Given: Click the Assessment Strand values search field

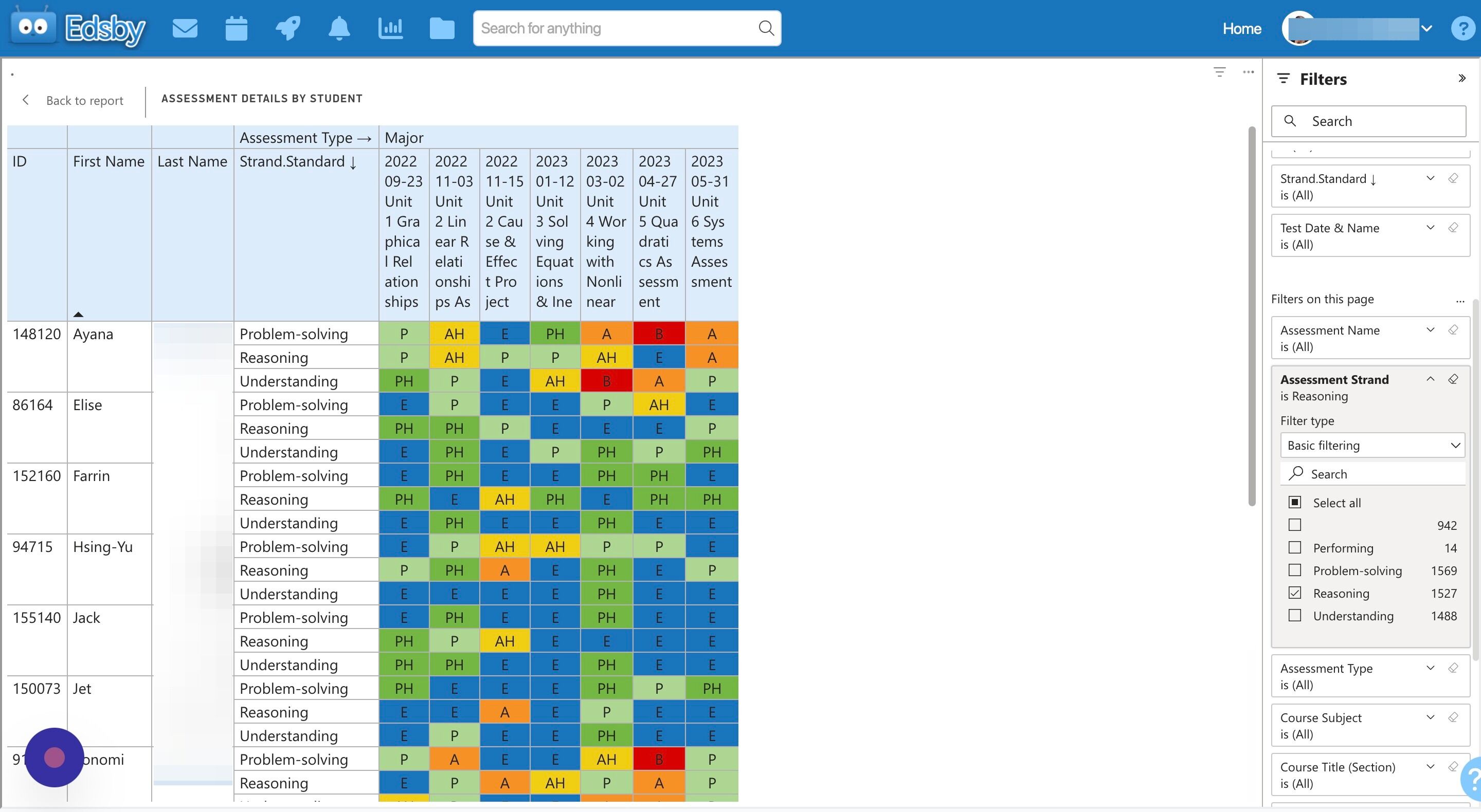Looking at the screenshot, I should [1372, 474].
